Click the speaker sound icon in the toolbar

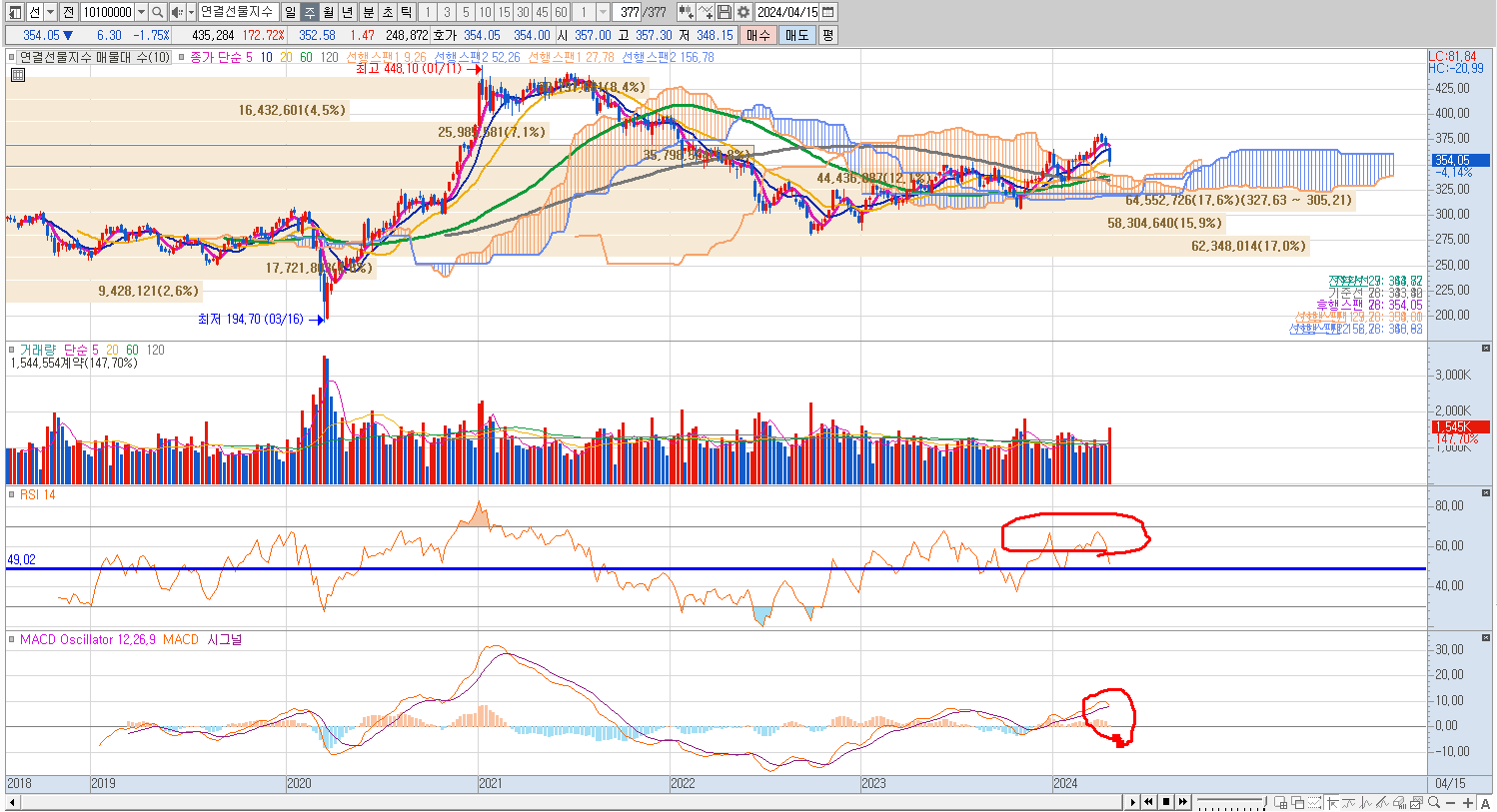177,12
